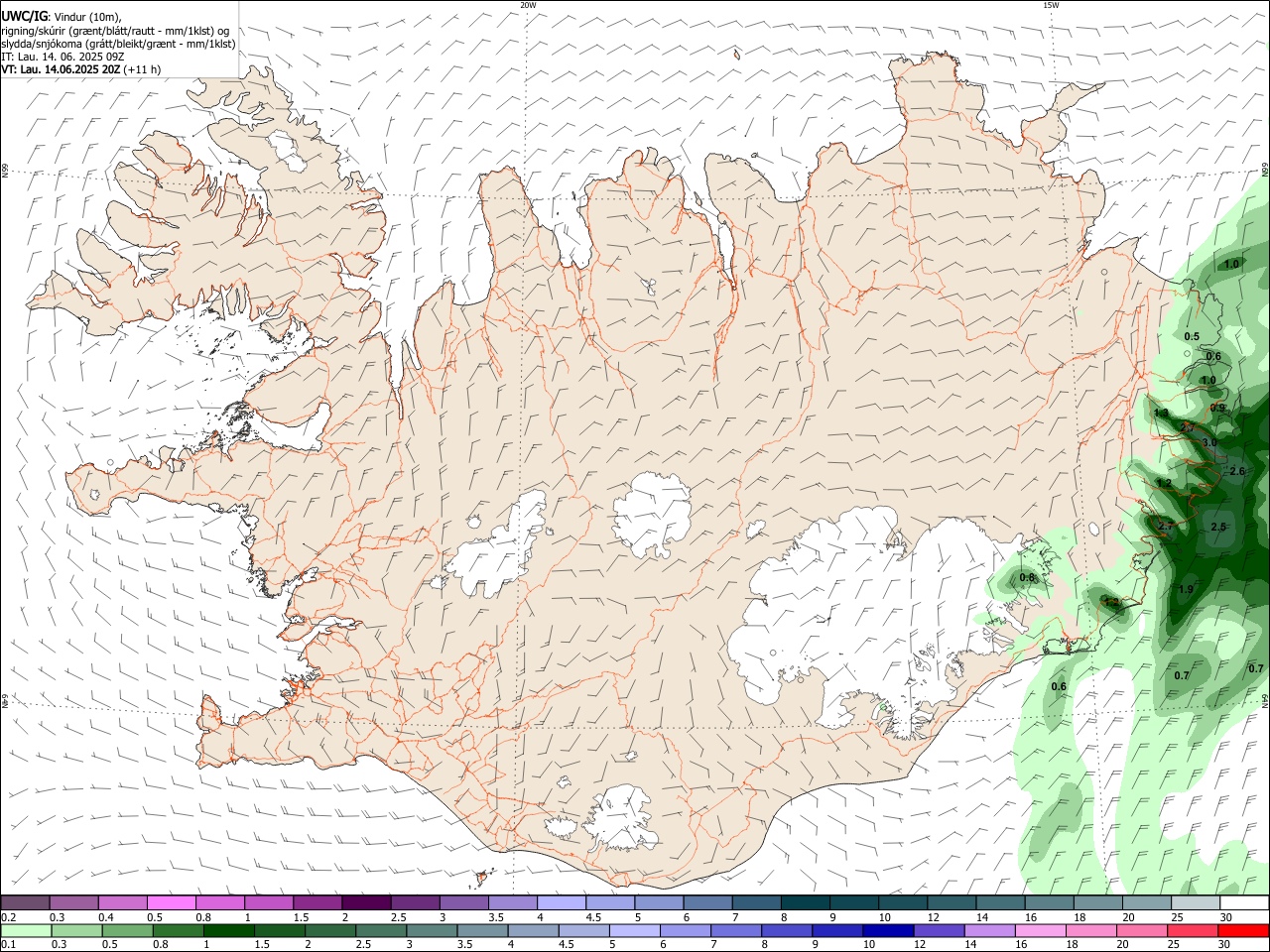
Task: Click the 'VT: Lau. 14.06.2025 20Z (+11 h)' line
Action: click(x=81, y=69)
